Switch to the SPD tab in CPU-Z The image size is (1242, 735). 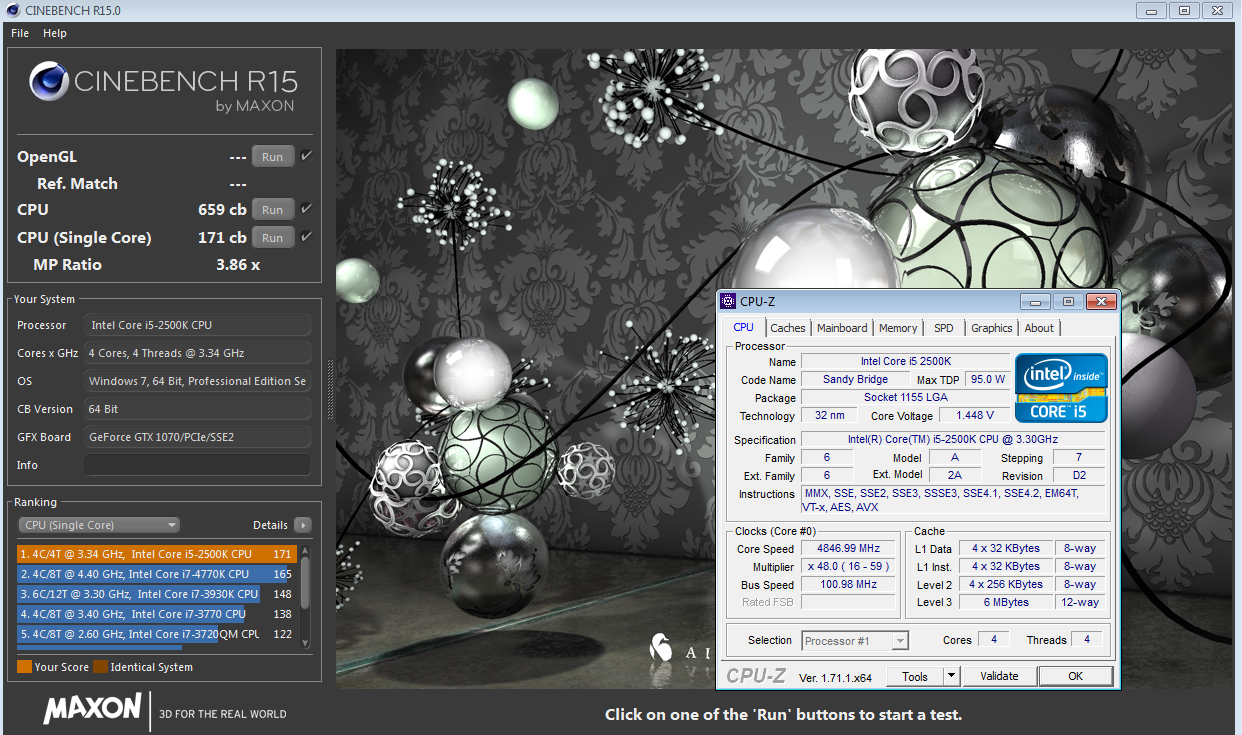tap(944, 328)
